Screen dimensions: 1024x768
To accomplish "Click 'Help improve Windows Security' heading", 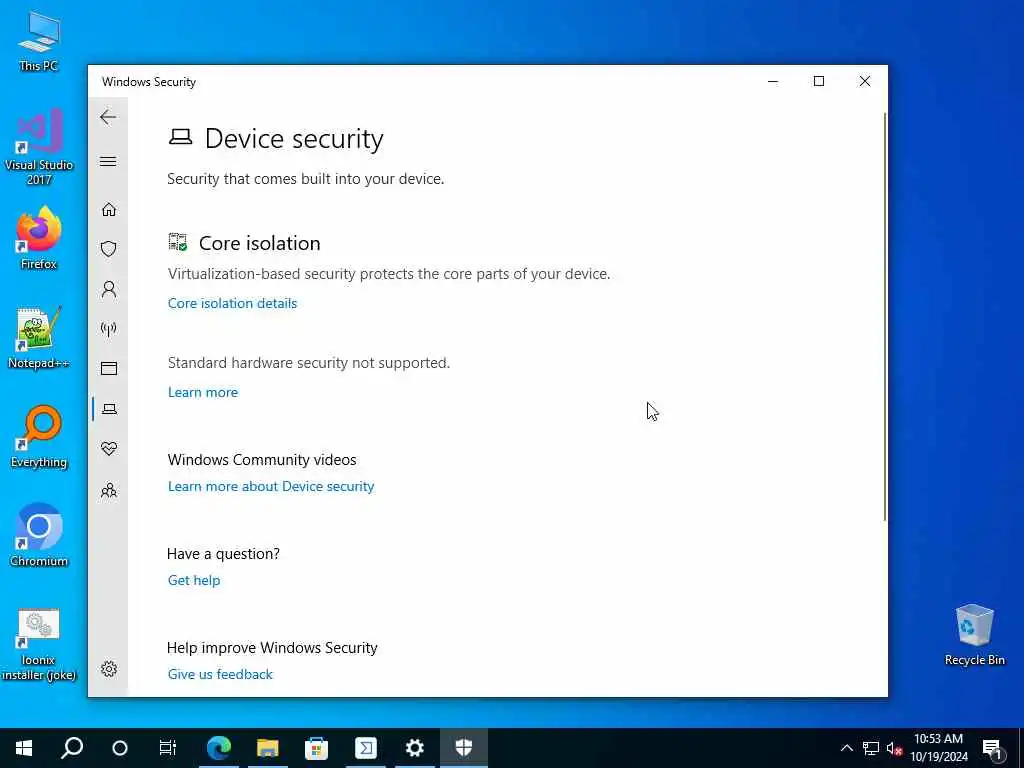I will pyautogui.click(x=272, y=648).
